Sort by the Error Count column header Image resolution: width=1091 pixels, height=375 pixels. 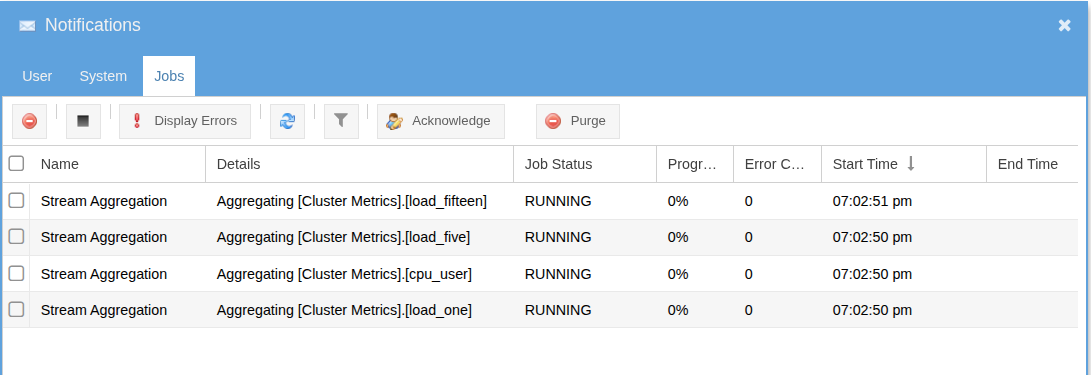[777, 164]
